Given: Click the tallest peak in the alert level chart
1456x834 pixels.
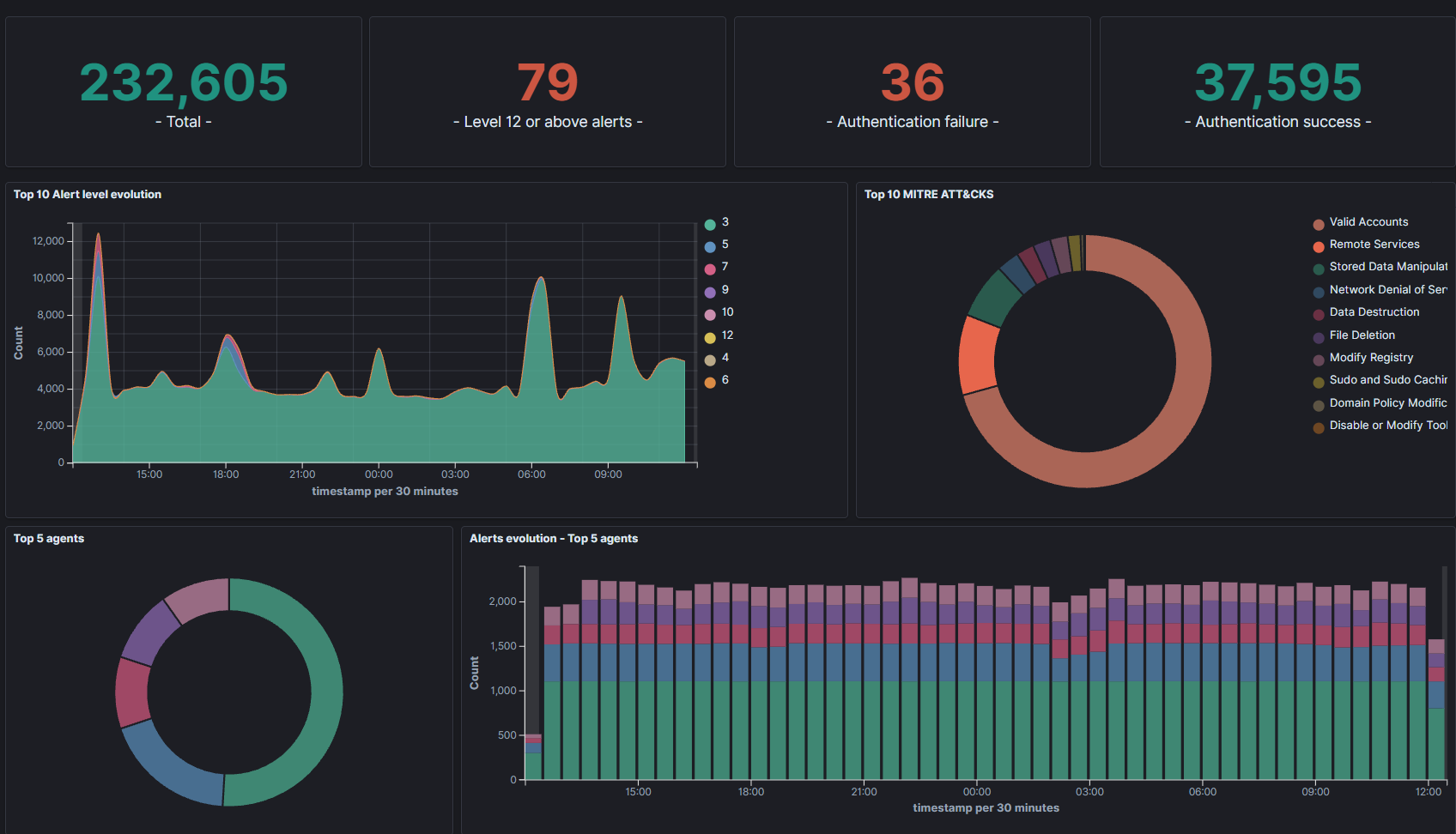Looking at the screenshot, I should point(98,235).
